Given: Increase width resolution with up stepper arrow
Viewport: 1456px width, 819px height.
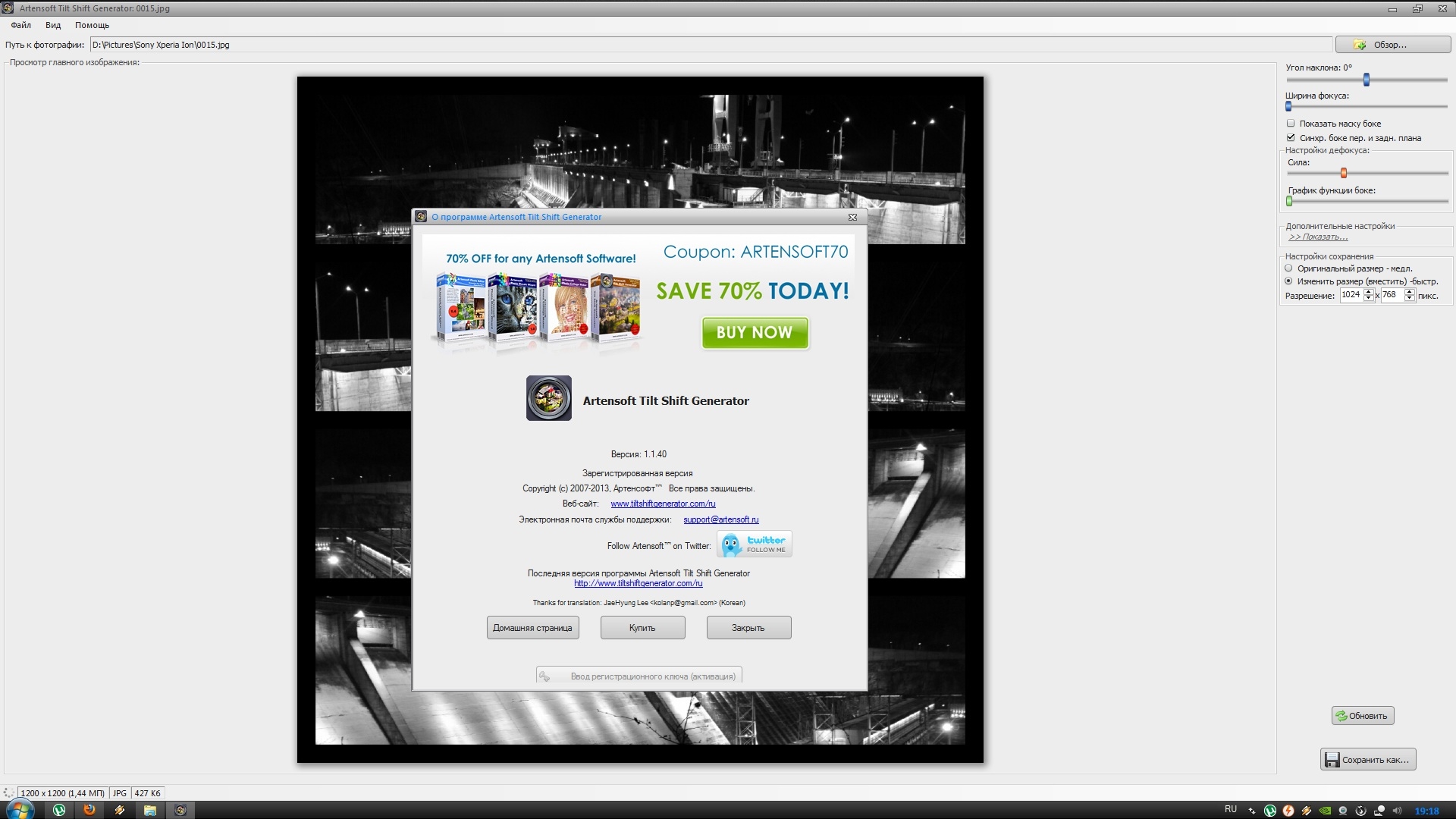Looking at the screenshot, I should coord(1369,292).
